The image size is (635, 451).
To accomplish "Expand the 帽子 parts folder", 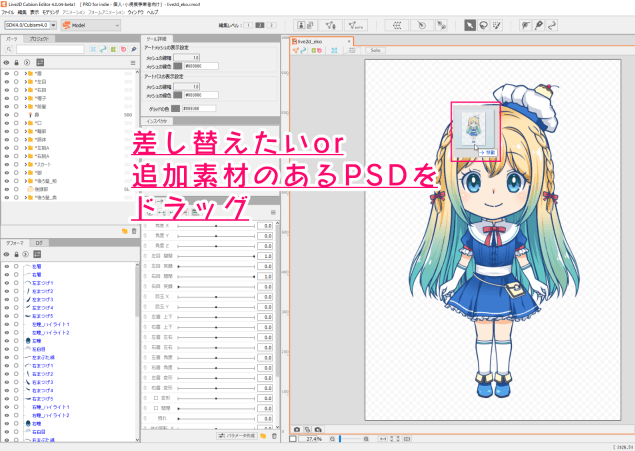I will (26, 98).
